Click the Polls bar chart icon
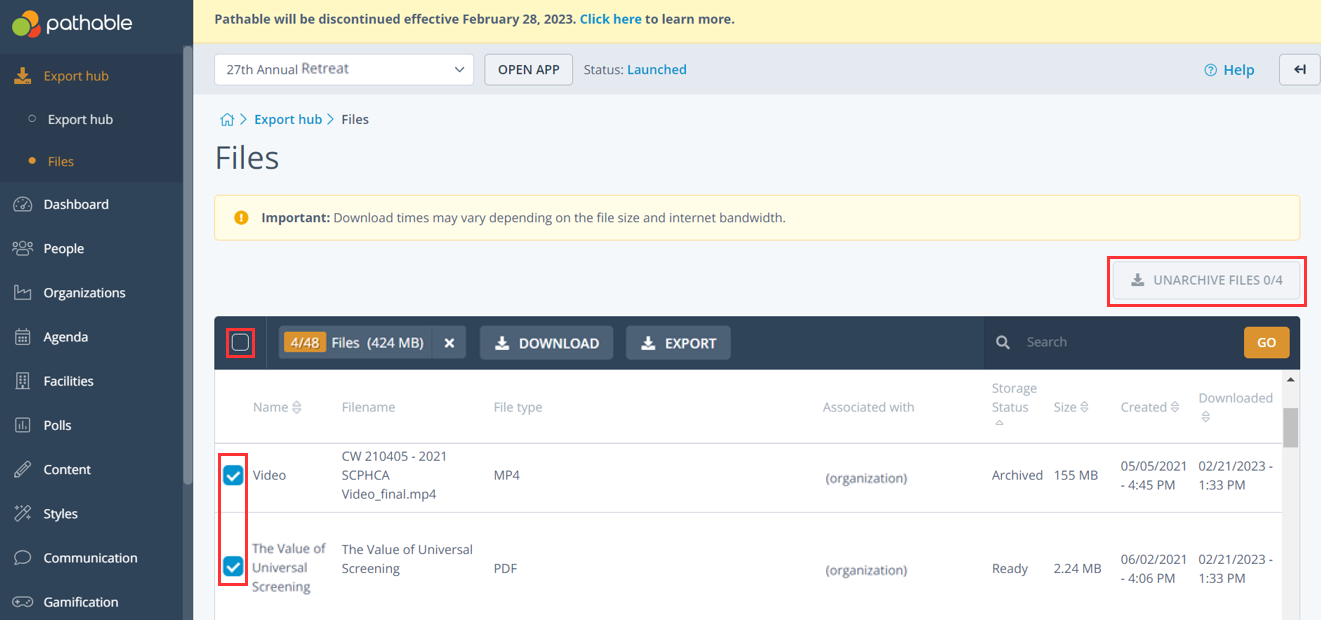 pos(23,425)
